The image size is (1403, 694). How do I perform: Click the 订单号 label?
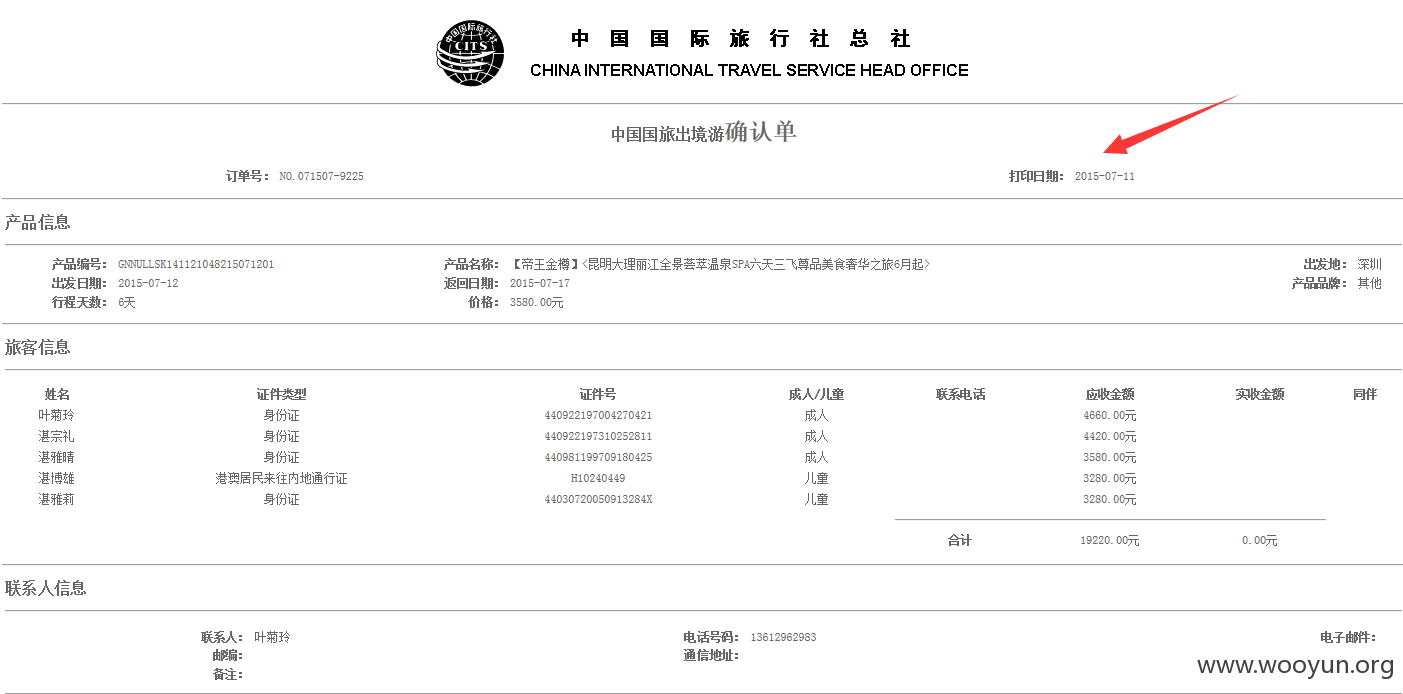click(248, 176)
